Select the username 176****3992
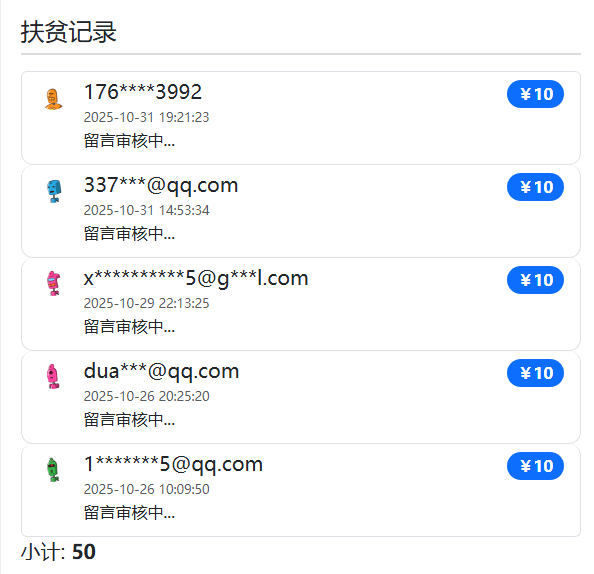 pos(143,92)
